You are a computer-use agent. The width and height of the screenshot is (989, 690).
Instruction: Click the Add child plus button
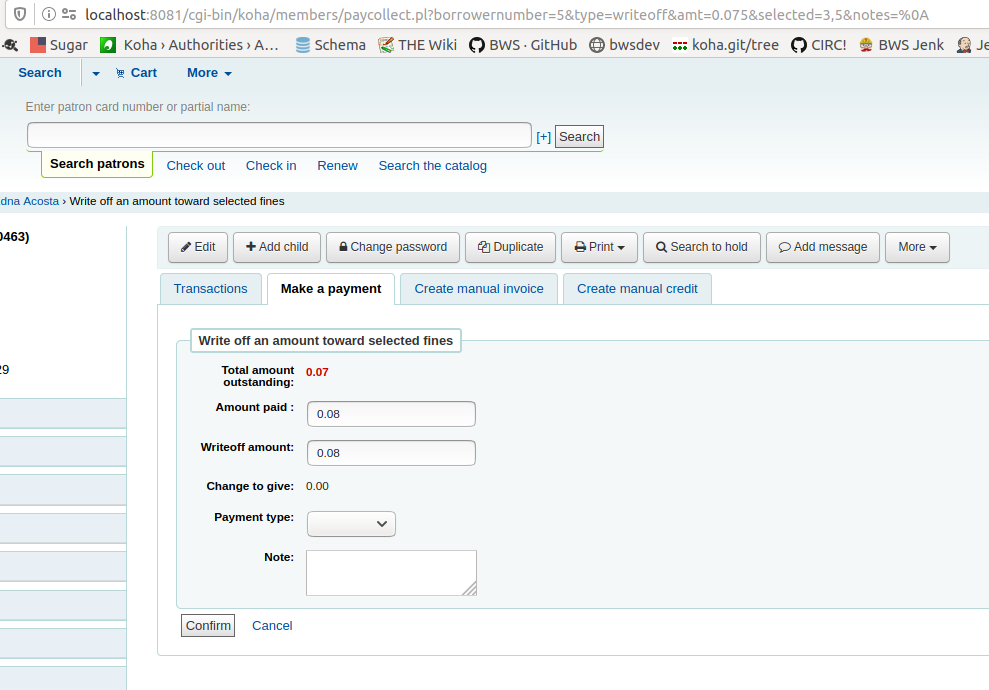[x=277, y=247]
